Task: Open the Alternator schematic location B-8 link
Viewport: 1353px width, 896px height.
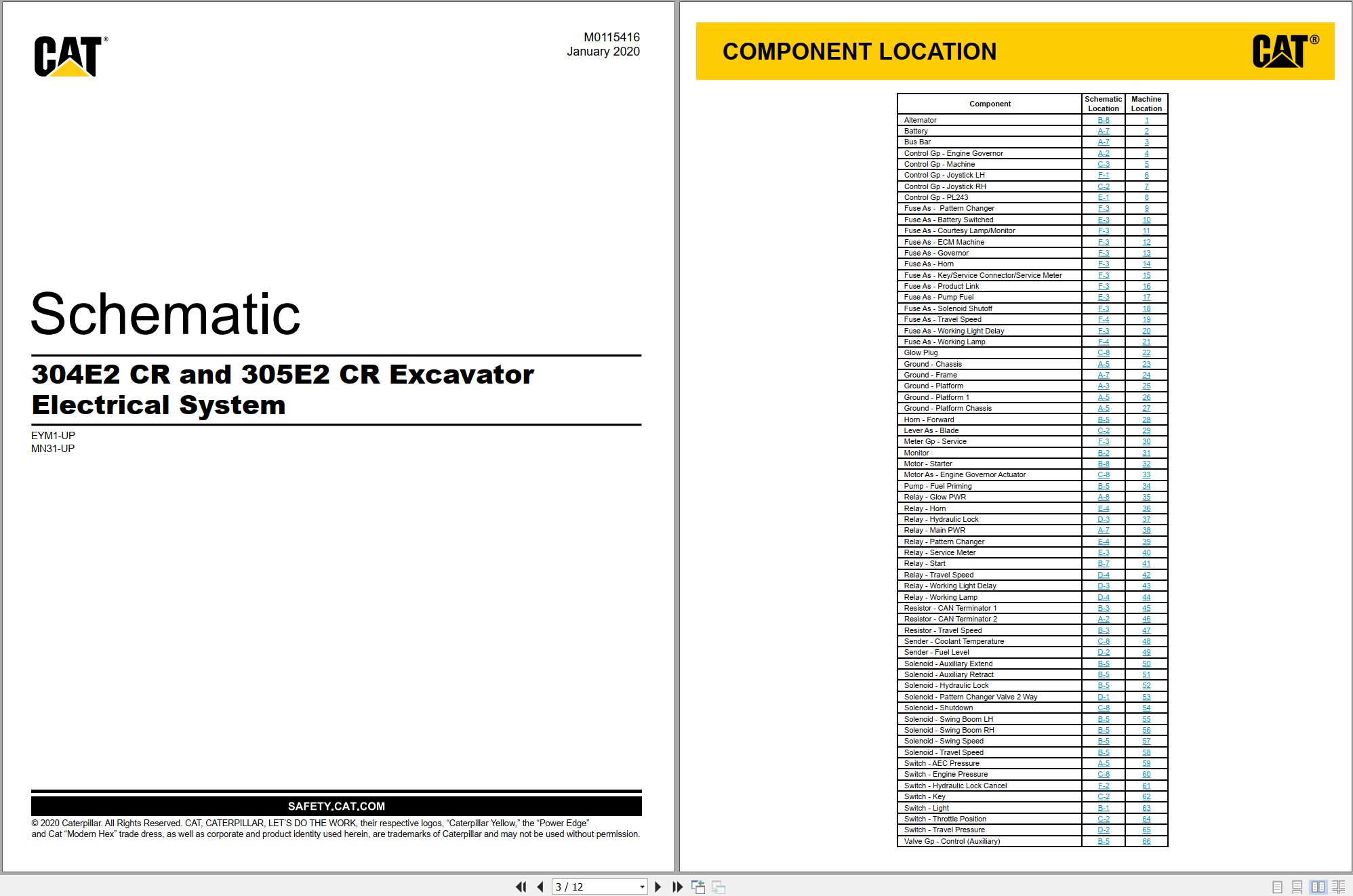Action: tap(1104, 120)
